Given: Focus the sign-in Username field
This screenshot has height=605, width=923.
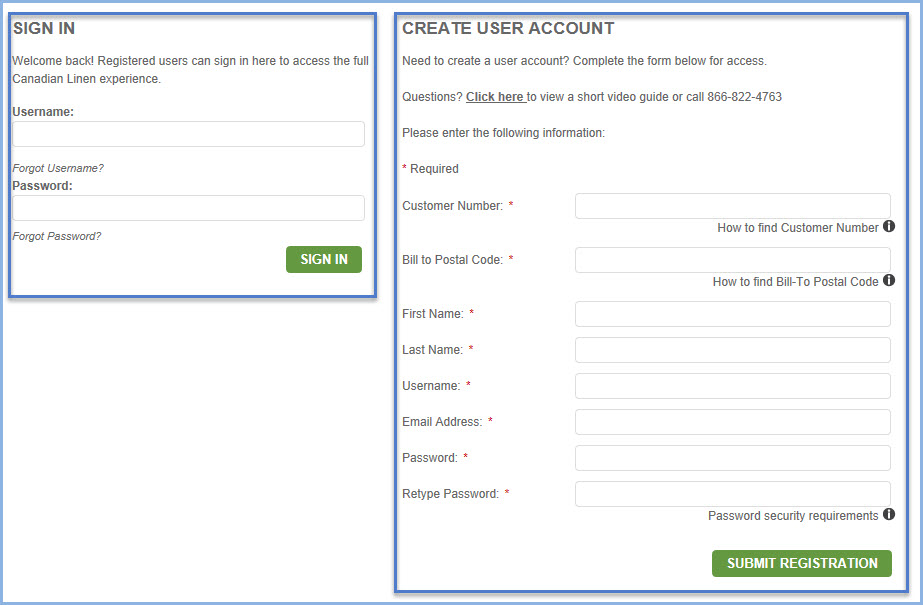Looking at the screenshot, I should tap(188, 134).
